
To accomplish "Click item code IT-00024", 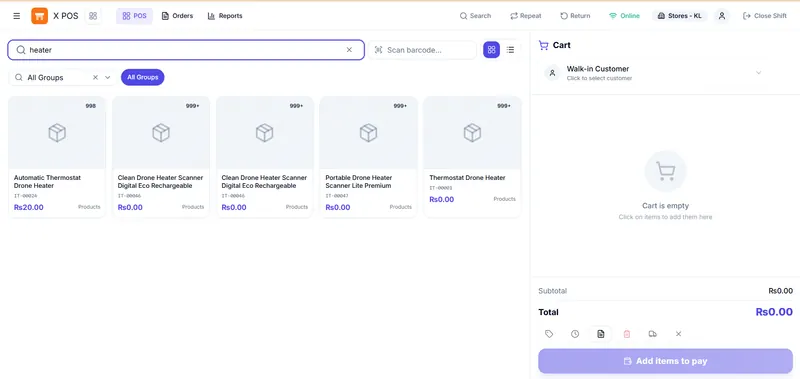I will [x=26, y=196].
